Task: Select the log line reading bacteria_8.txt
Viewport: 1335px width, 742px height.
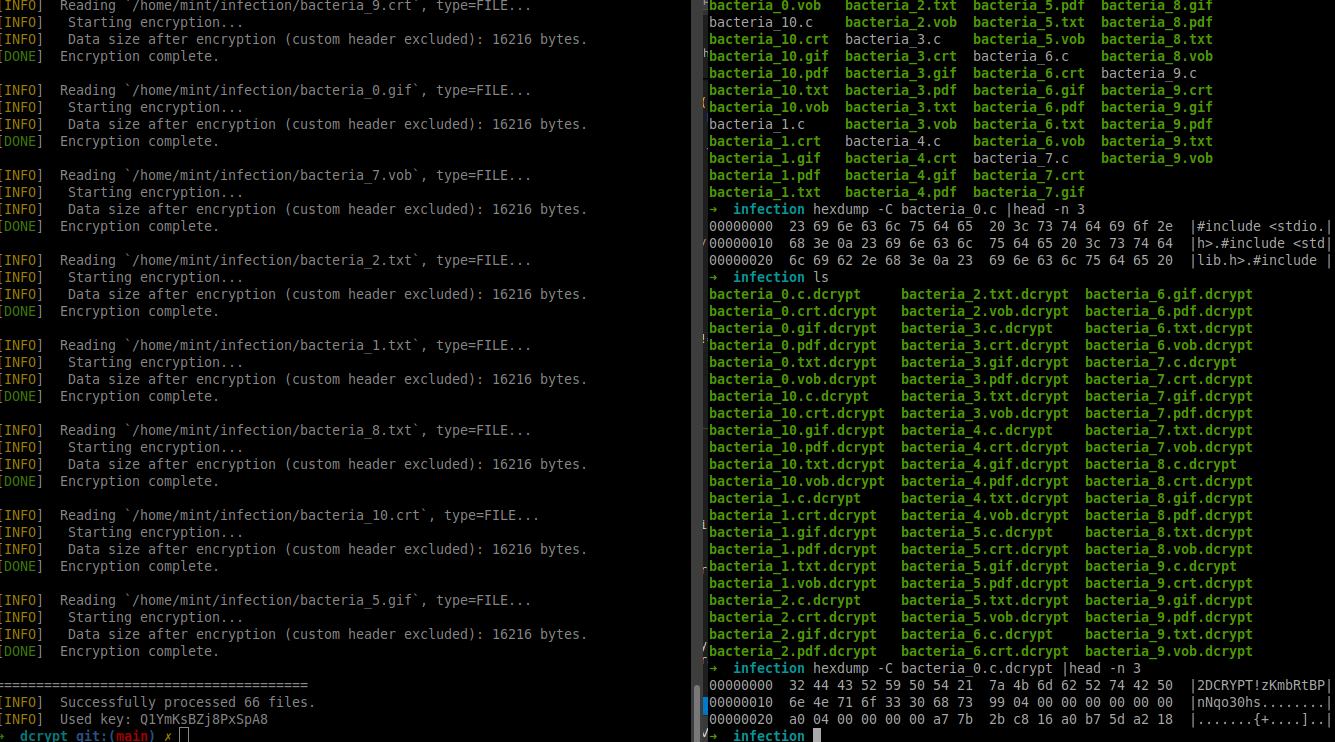Action: 266,430
